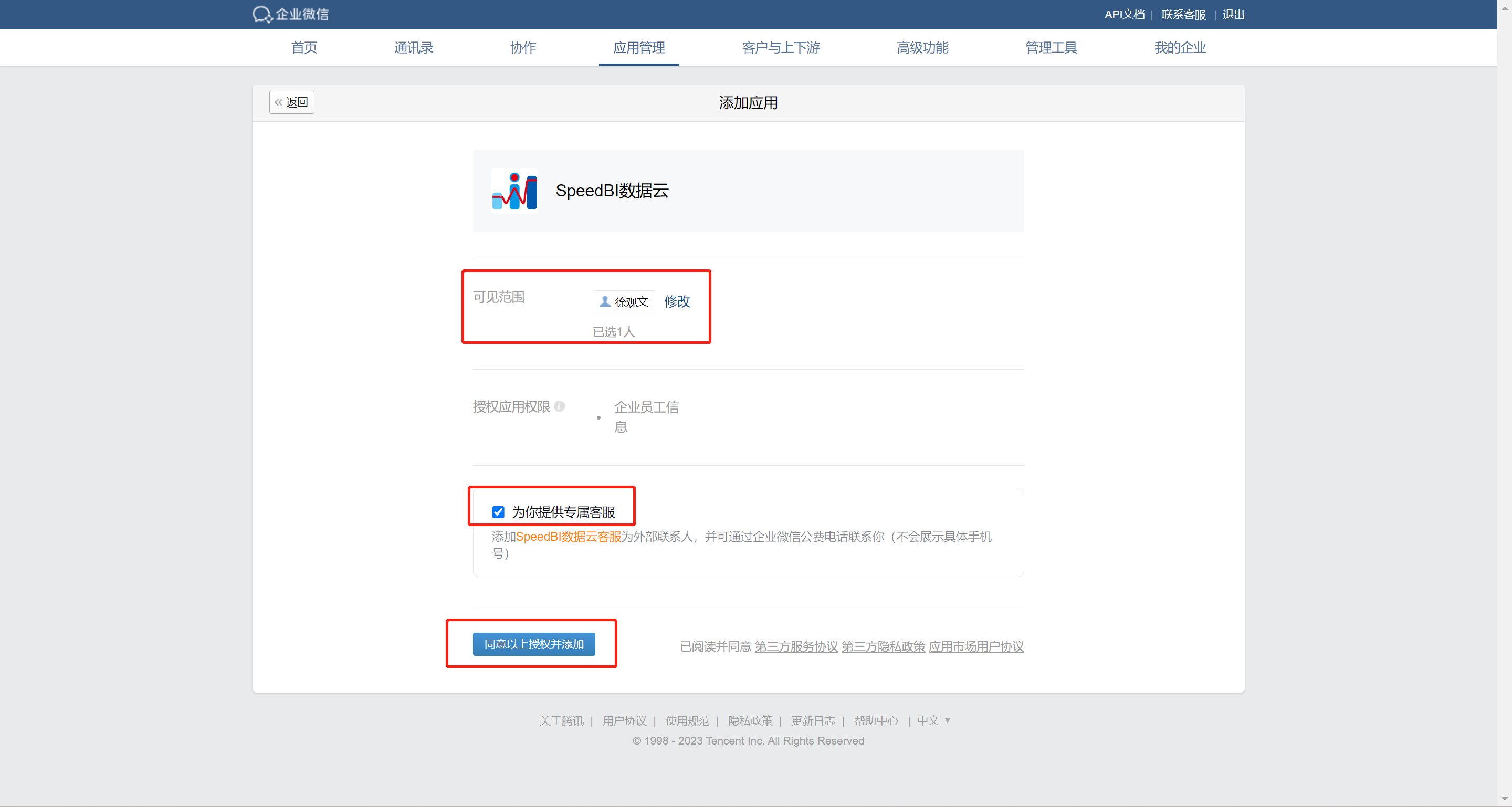The width and height of the screenshot is (1512, 807).
Task: Click the 联系客服 link in header
Action: tap(1183, 14)
